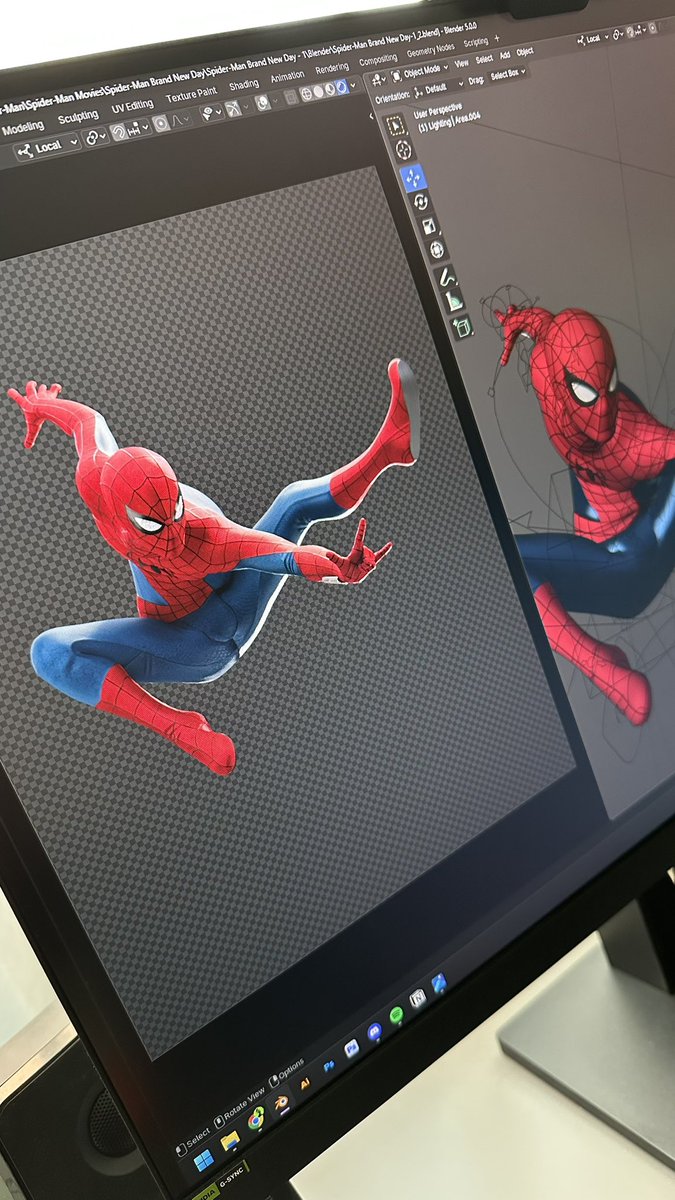Toggle rendered viewport shading mode
The image size is (675, 1200).
click(341, 86)
